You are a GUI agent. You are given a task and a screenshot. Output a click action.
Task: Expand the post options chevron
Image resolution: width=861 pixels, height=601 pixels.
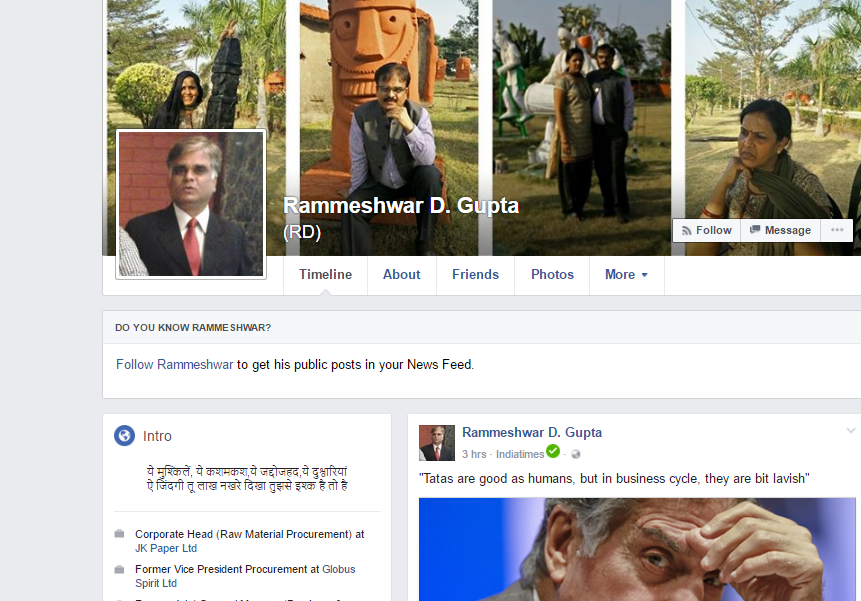[851, 431]
